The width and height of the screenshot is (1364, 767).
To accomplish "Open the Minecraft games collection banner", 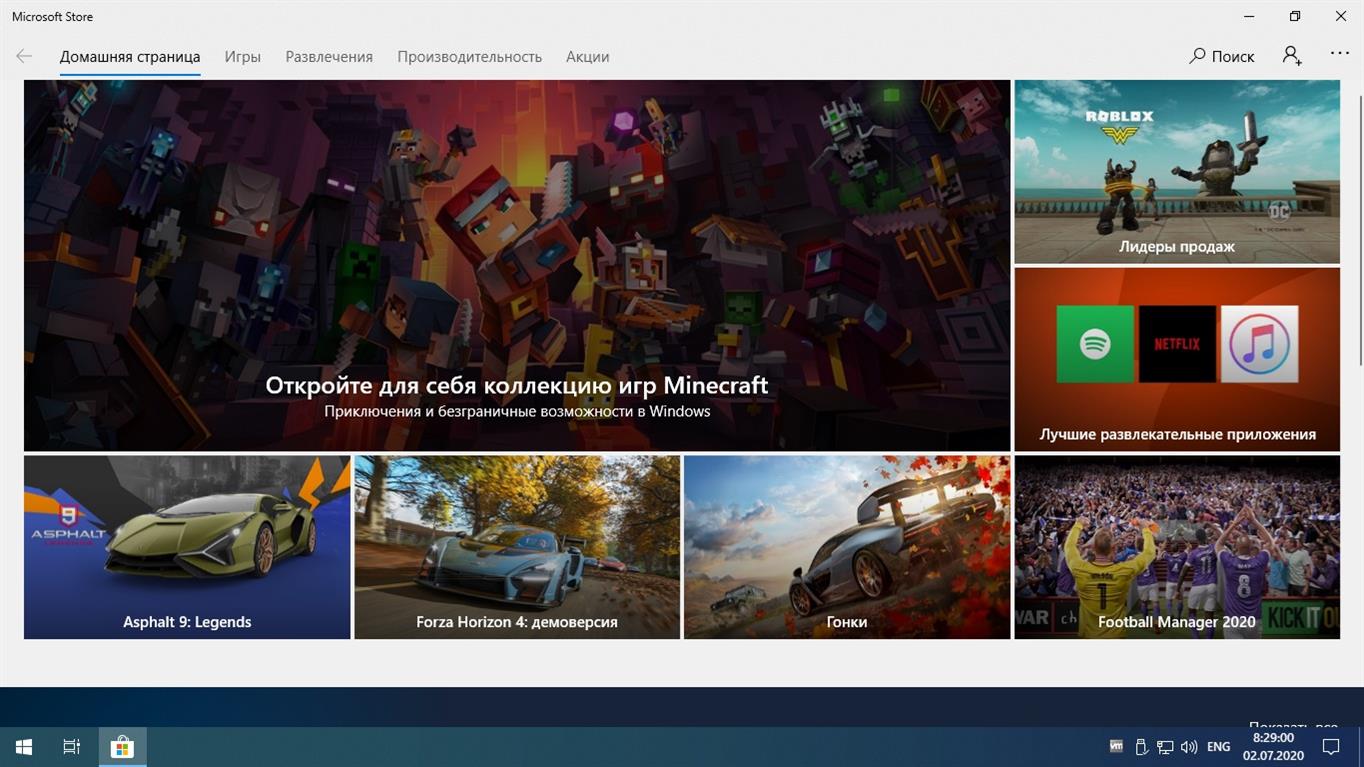I will pos(517,265).
